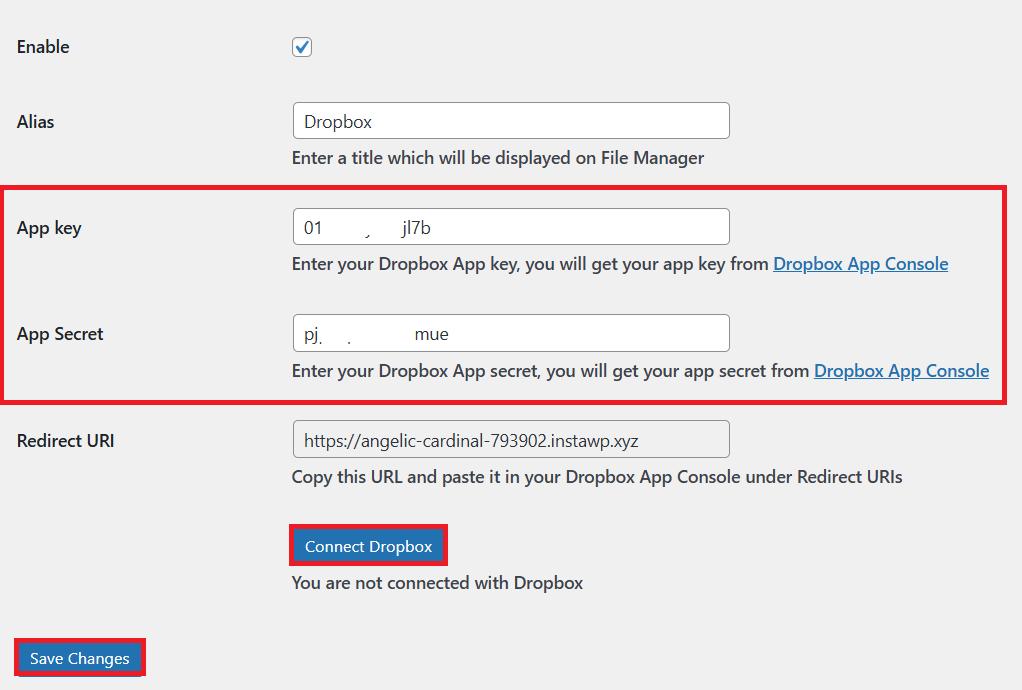Click the Redirect URI field with instawp URL
The image size is (1022, 690).
coord(510,439)
